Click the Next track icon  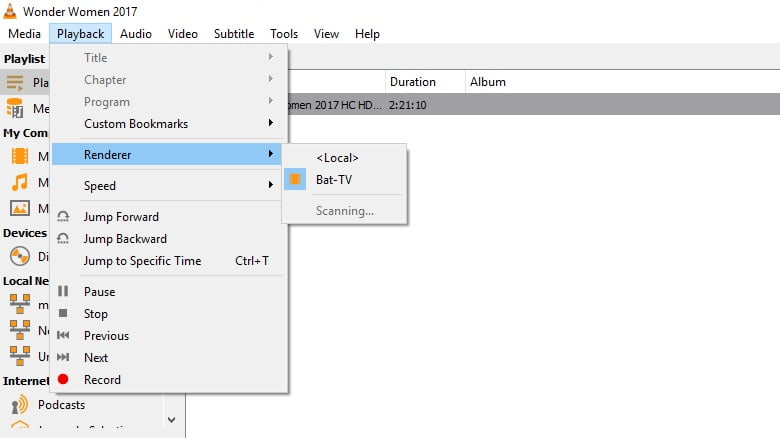(x=63, y=357)
